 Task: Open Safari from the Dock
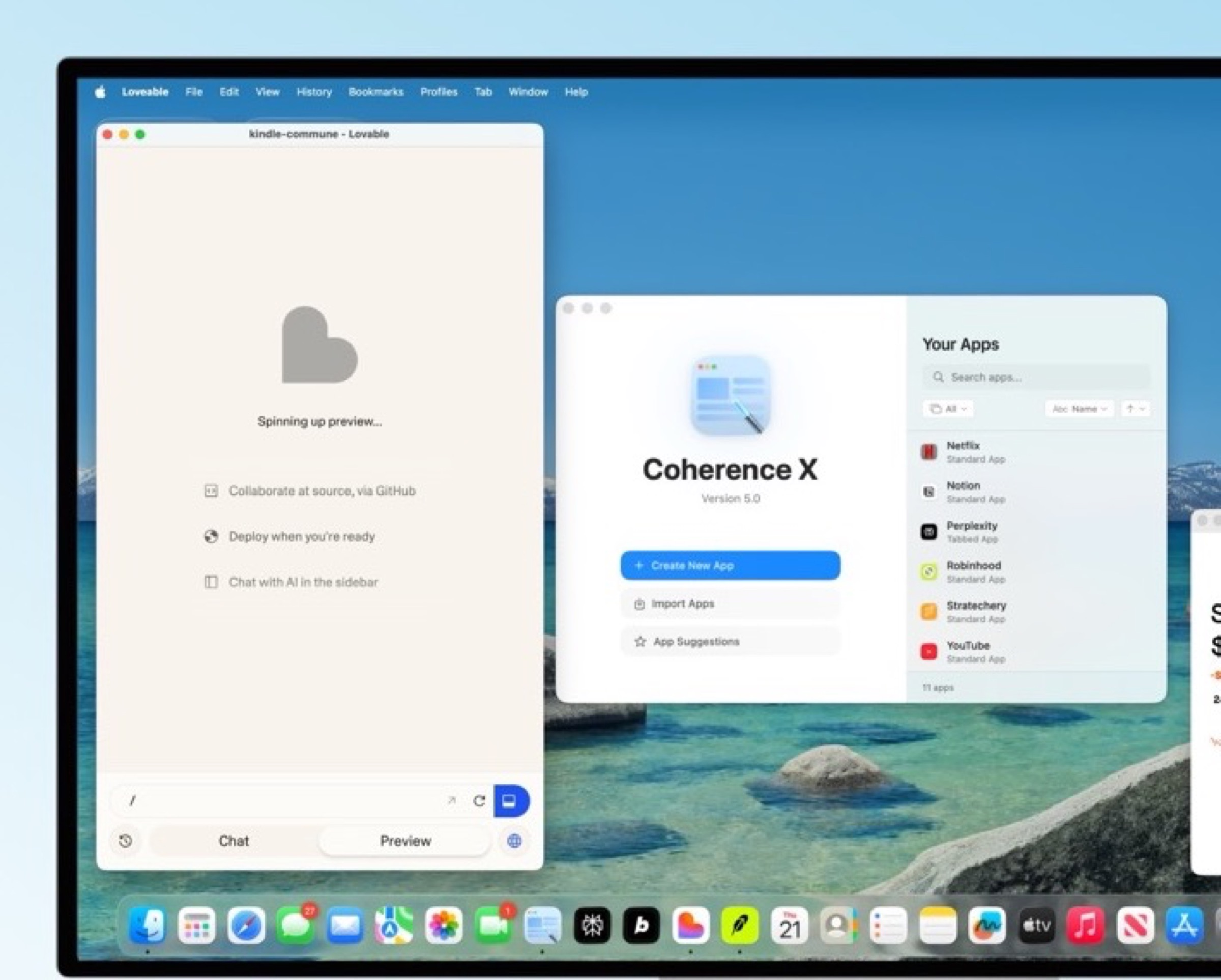tap(246, 926)
